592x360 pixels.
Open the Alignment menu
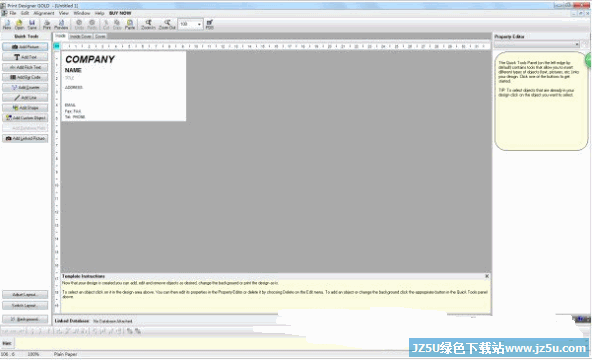[x=44, y=13]
